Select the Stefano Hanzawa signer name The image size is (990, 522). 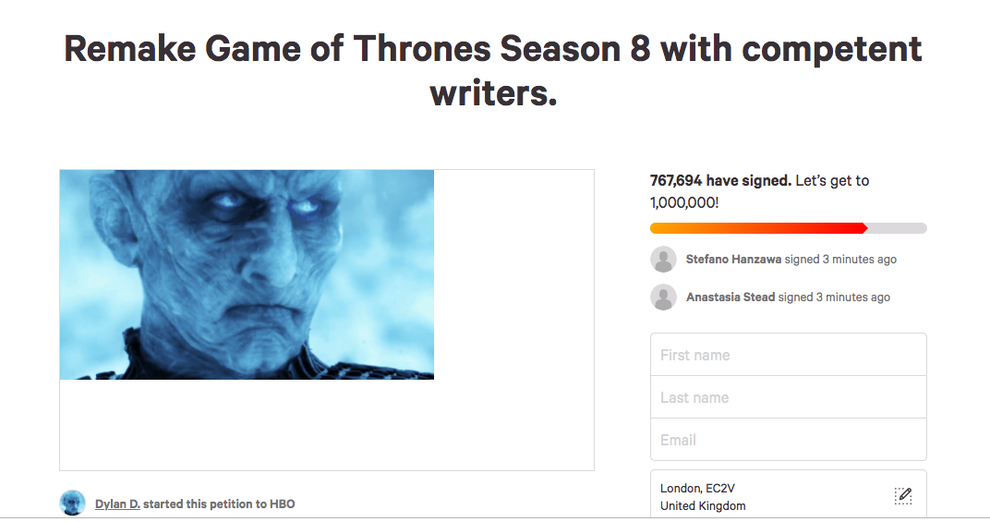[x=733, y=260]
